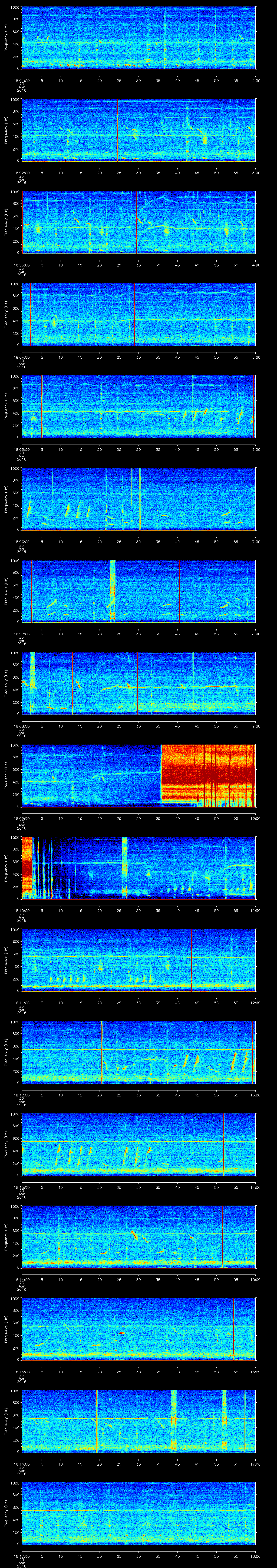Open the spectrogram panel starting at 18:08:00

[x=138, y=683]
